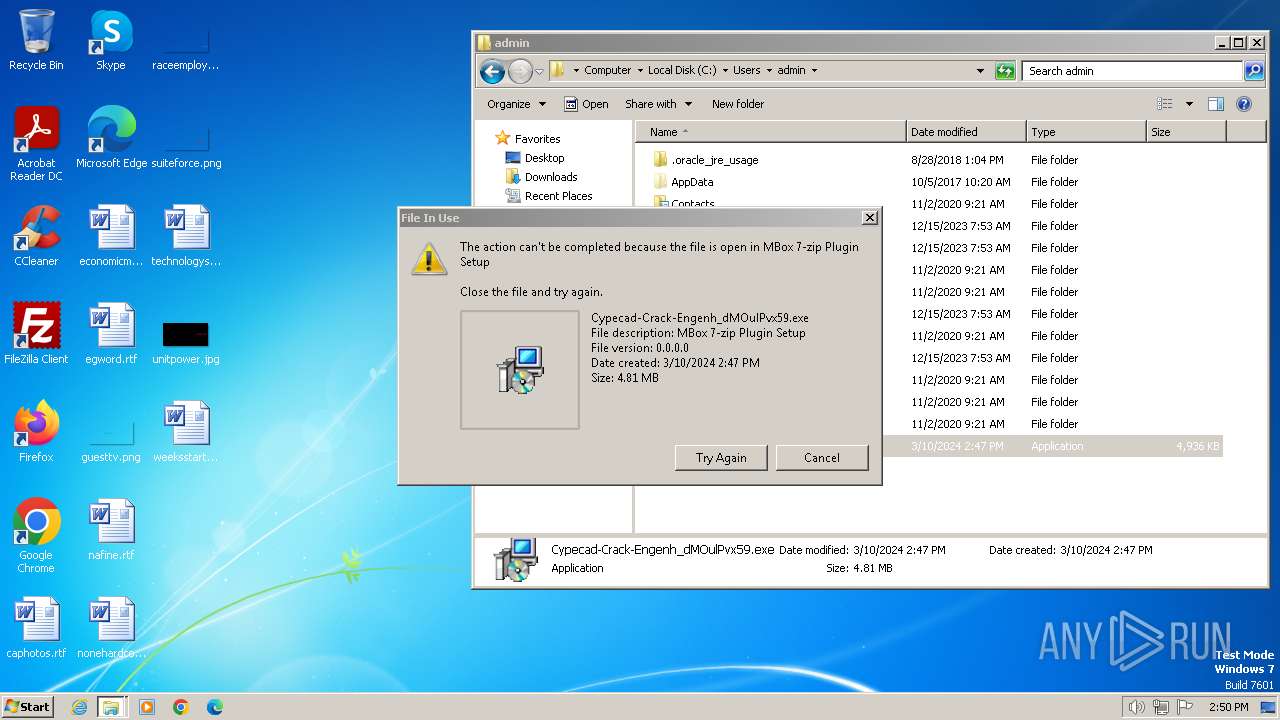This screenshot has width=1280, height=720.
Task: Select nonehardco... document on desktop
Action: click(x=111, y=628)
